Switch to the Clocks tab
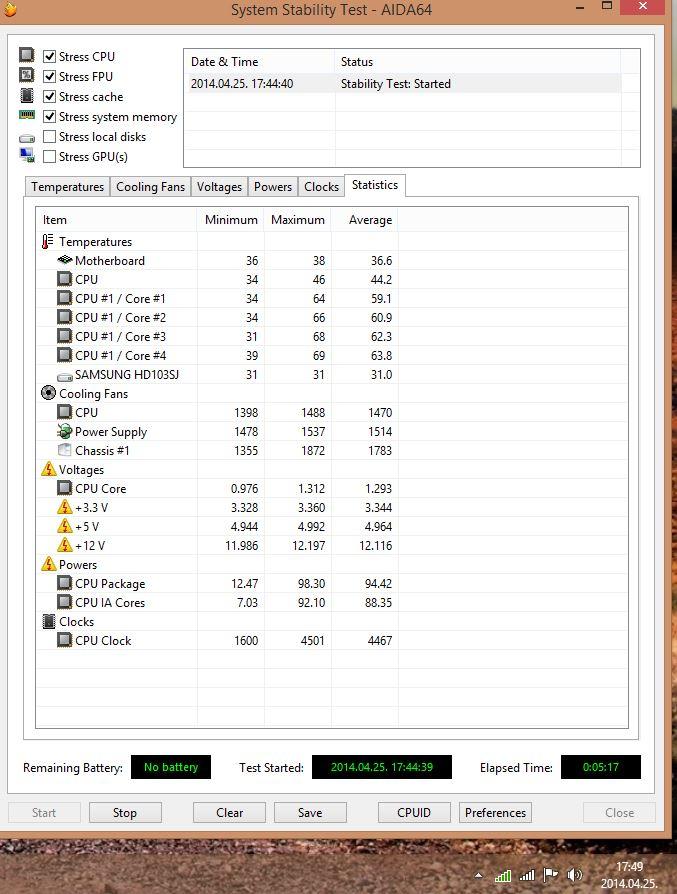This screenshot has height=894, width=677. 321,187
